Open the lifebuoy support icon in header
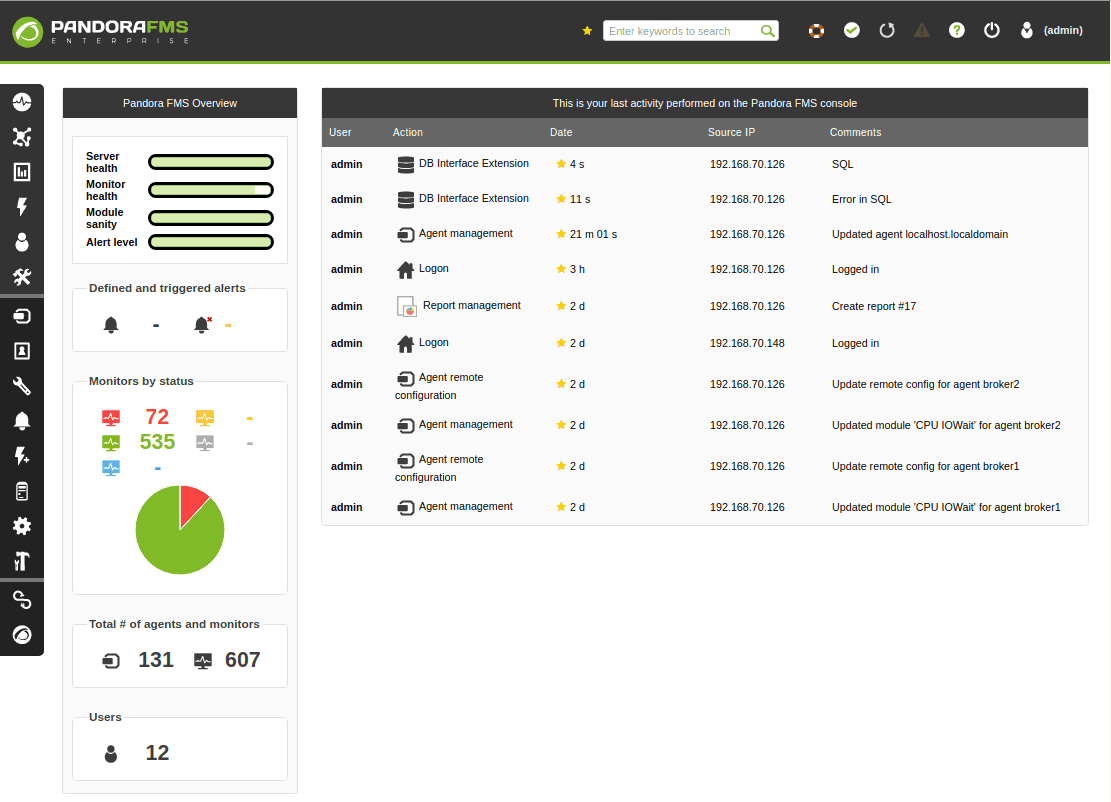1111x802 pixels. tap(816, 30)
